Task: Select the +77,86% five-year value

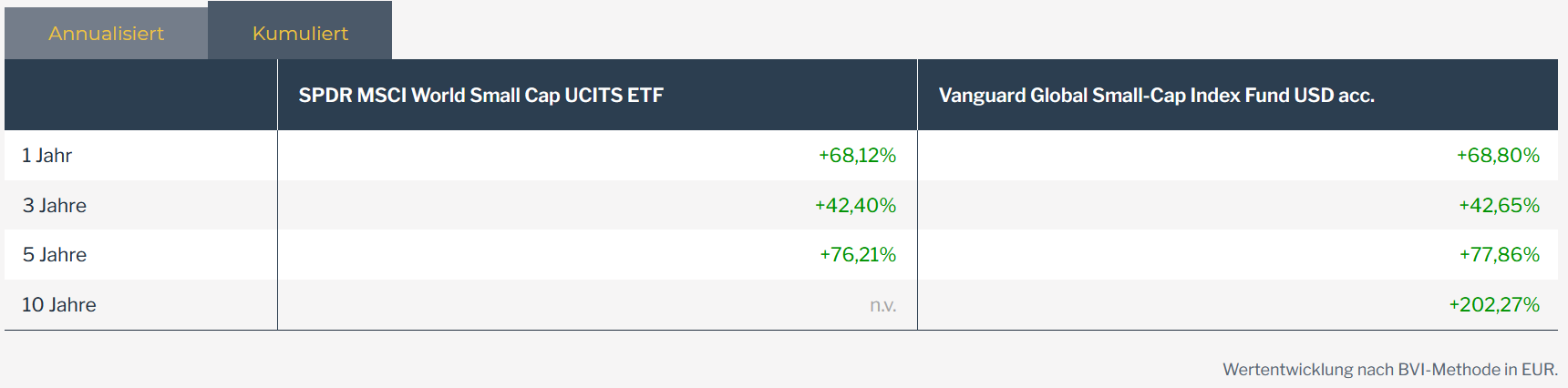Action: pyautogui.click(x=1499, y=255)
